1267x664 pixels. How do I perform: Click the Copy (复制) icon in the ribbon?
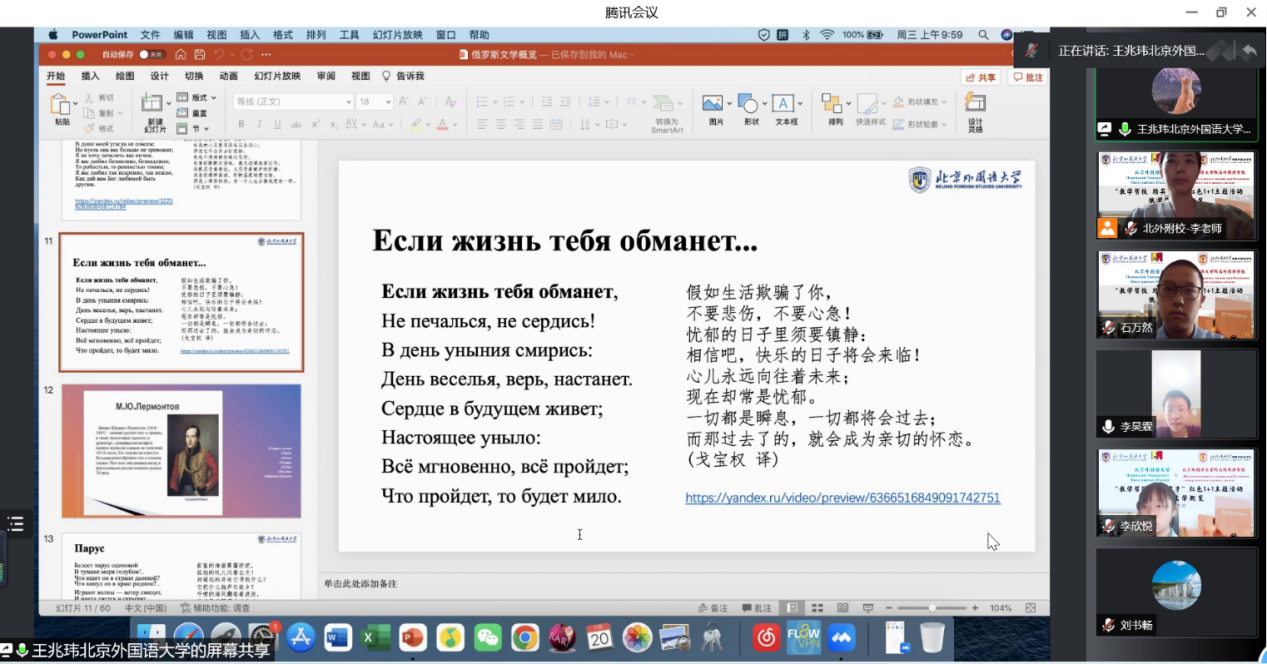tap(87, 113)
